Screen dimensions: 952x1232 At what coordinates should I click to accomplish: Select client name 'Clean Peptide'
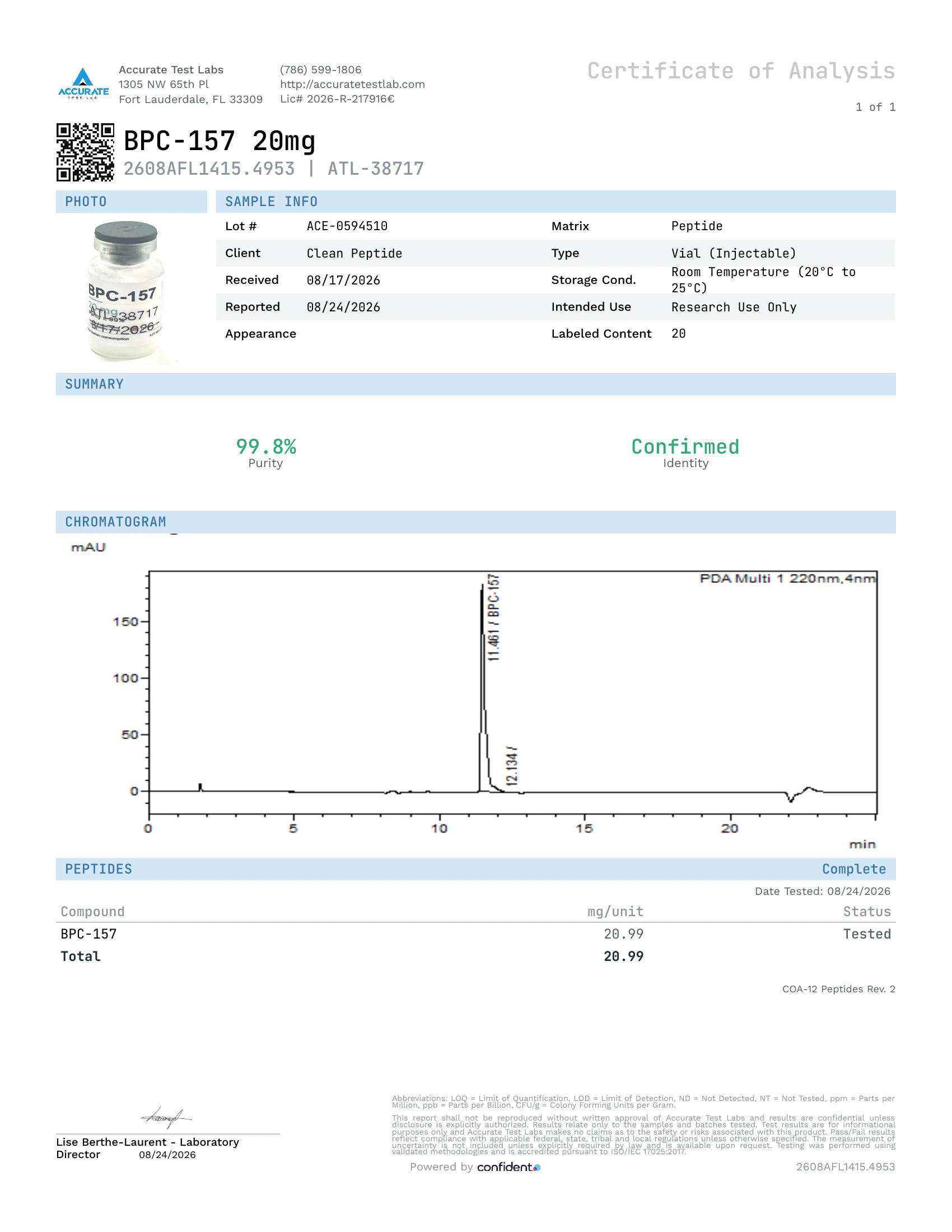click(x=354, y=253)
